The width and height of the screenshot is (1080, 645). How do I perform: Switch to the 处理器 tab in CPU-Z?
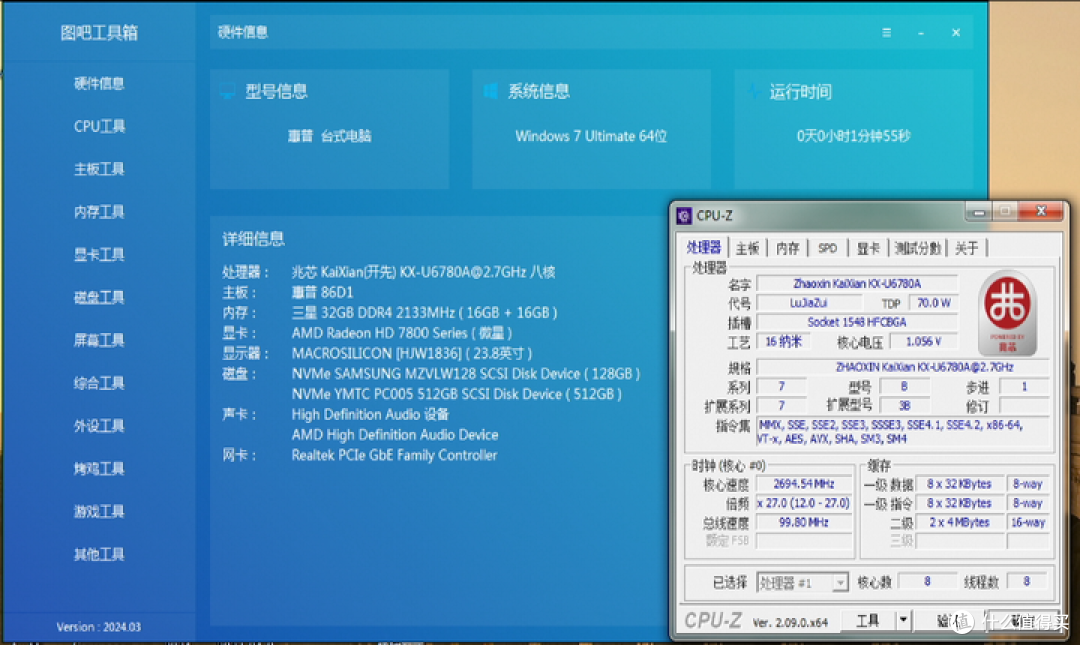click(x=703, y=248)
